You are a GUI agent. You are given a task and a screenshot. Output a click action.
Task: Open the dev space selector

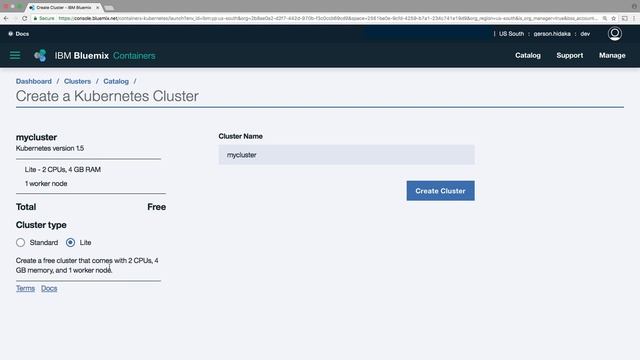pyautogui.click(x=585, y=33)
